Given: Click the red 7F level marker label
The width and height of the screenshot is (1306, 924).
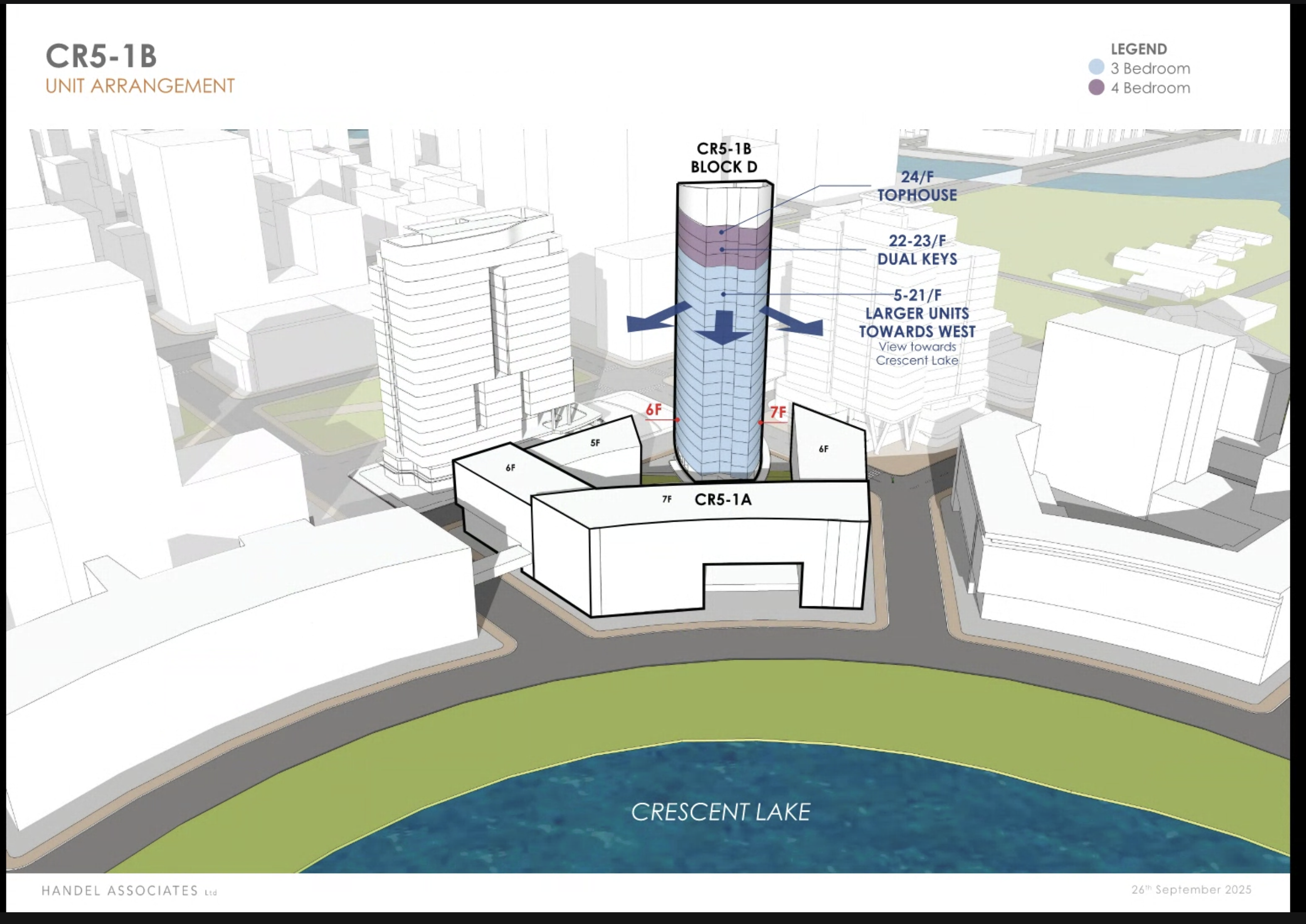Looking at the screenshot, I should [x=778, y=412].
